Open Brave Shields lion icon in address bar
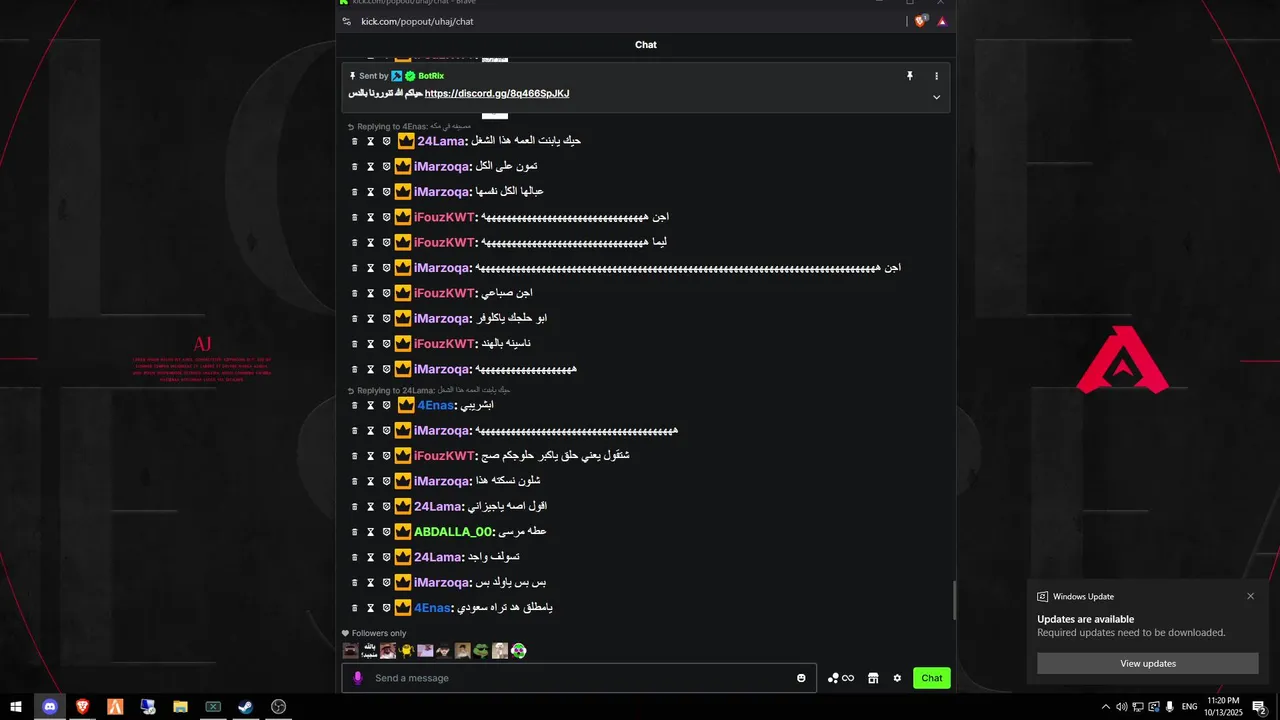Image resolution: width=1280 pixels, height=720 pixels. (x=921, y=21)
